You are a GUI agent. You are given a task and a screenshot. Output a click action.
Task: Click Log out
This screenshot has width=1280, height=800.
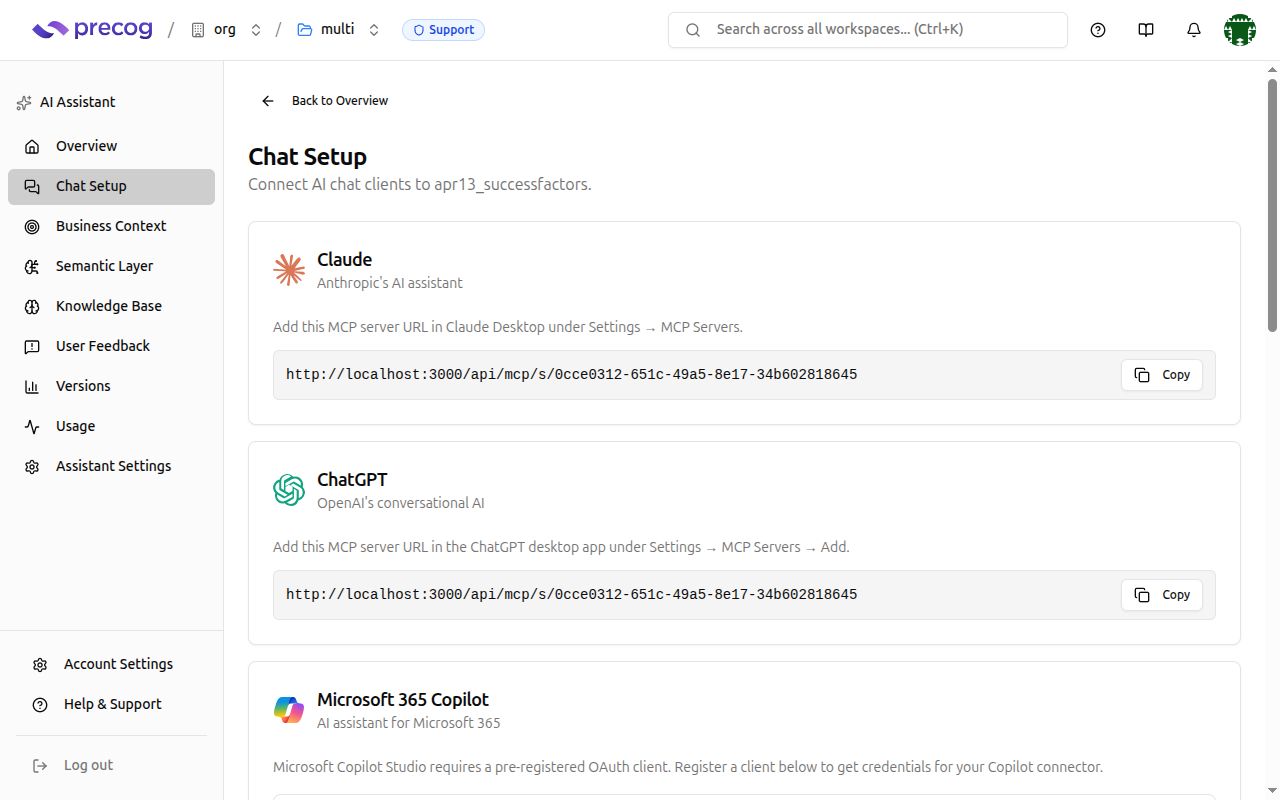[x=111, y=765]
